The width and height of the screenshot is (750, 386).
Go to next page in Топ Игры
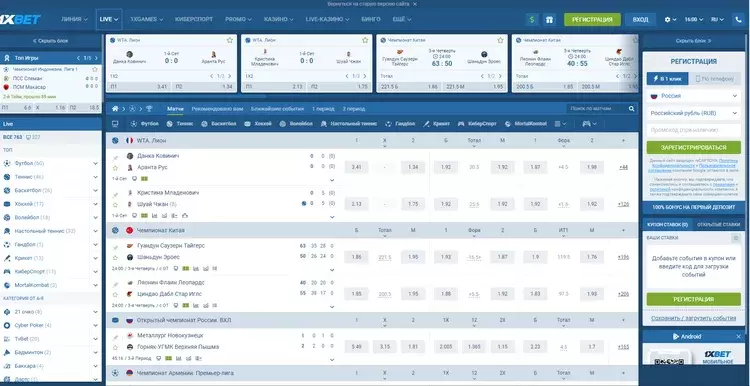tap(96, 58)
